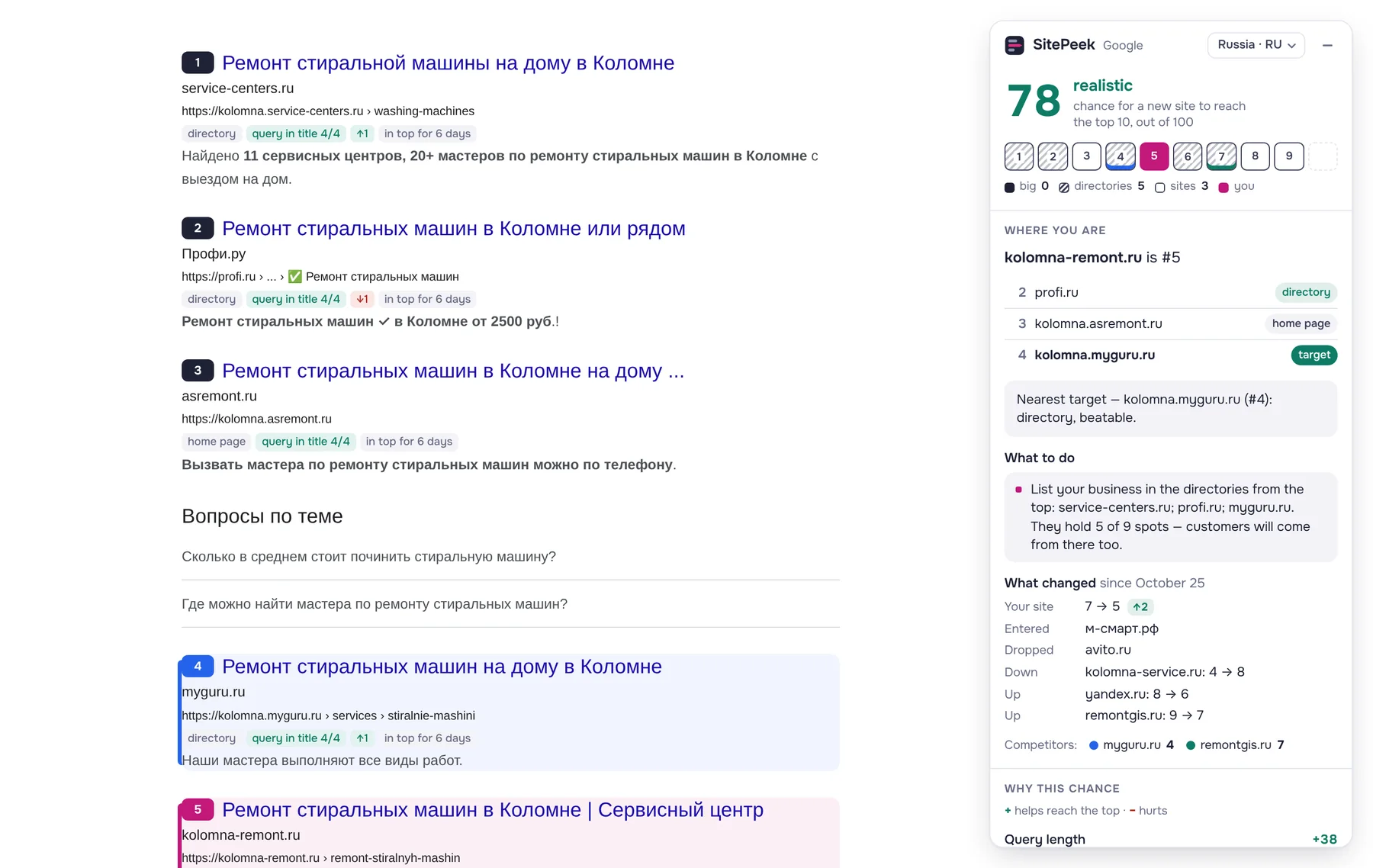Click rank badge 3 beside asremont.ru result
This screenshot has width=1373, height=868.
pos(198,371)
